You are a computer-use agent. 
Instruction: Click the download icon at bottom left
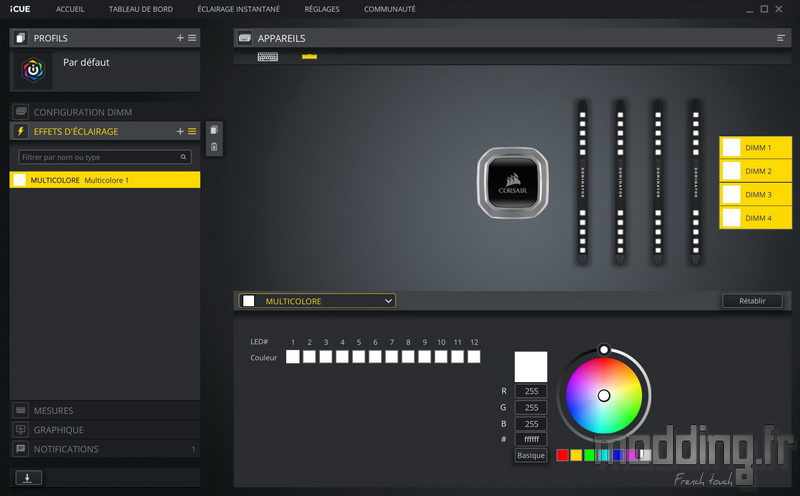[x=28, y=478]
